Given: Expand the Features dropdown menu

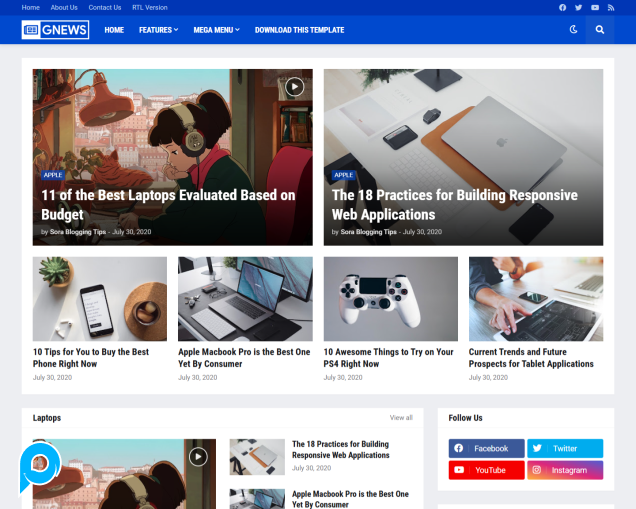Looking at the screenshot, I should pos(158,30).
